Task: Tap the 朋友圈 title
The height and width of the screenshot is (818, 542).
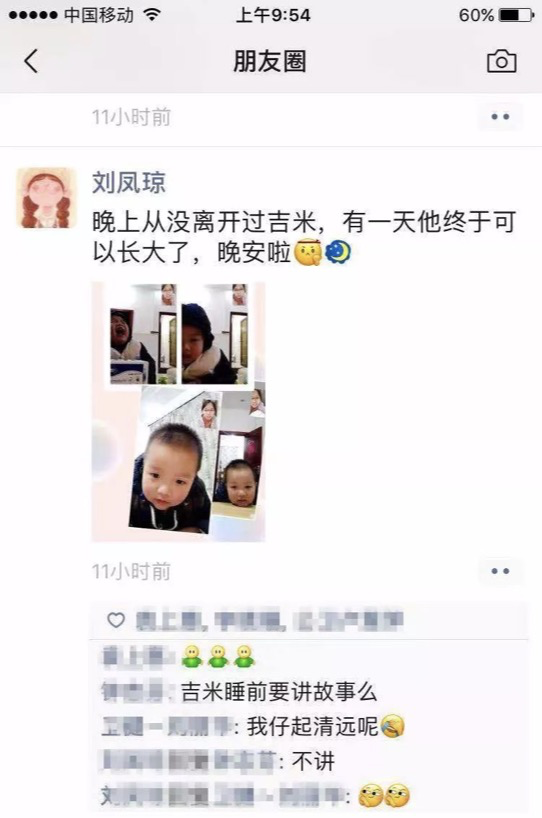Action: coord(270,61)
